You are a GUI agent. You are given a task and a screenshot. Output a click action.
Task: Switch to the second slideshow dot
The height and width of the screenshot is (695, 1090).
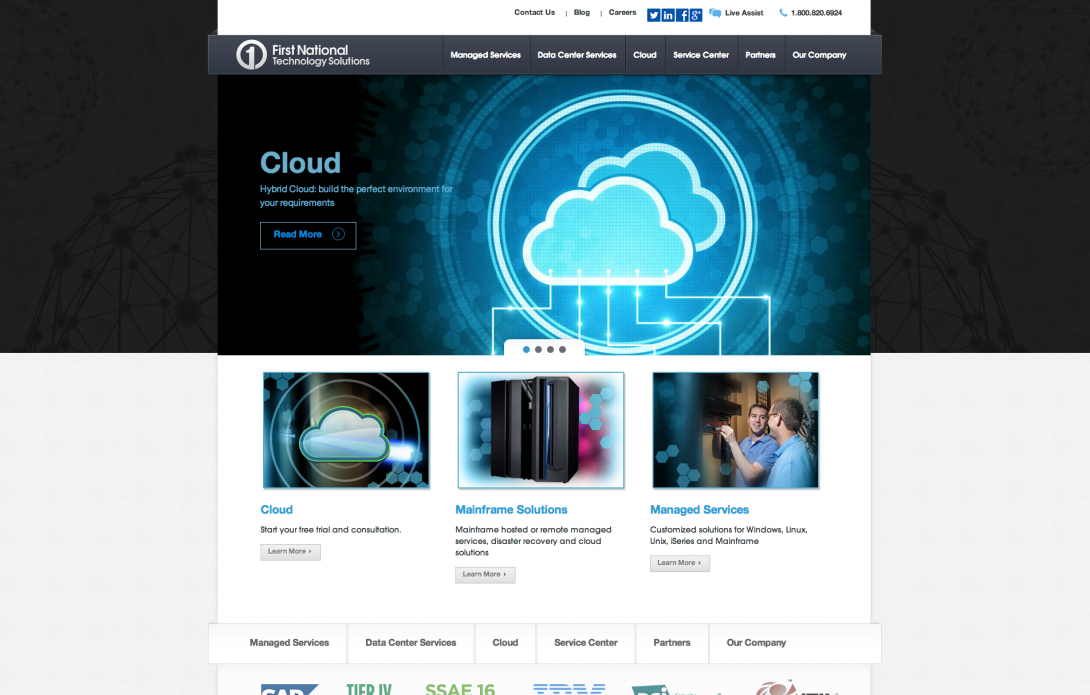pos(538,350)
